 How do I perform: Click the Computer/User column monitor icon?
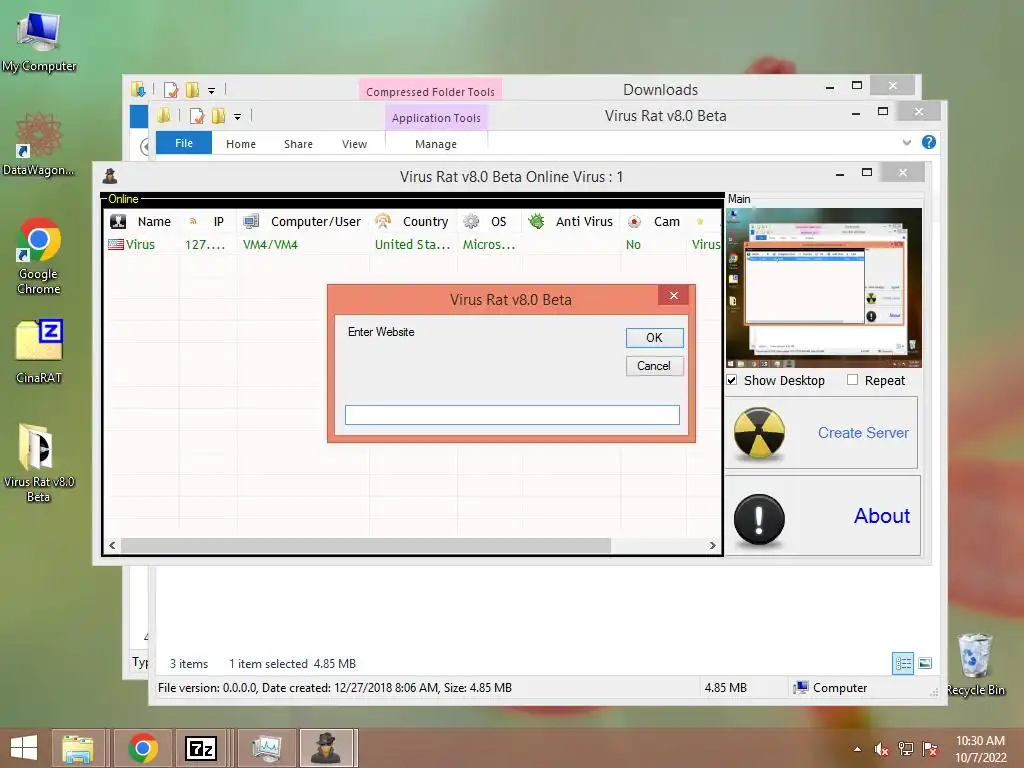tap(251, 221)
